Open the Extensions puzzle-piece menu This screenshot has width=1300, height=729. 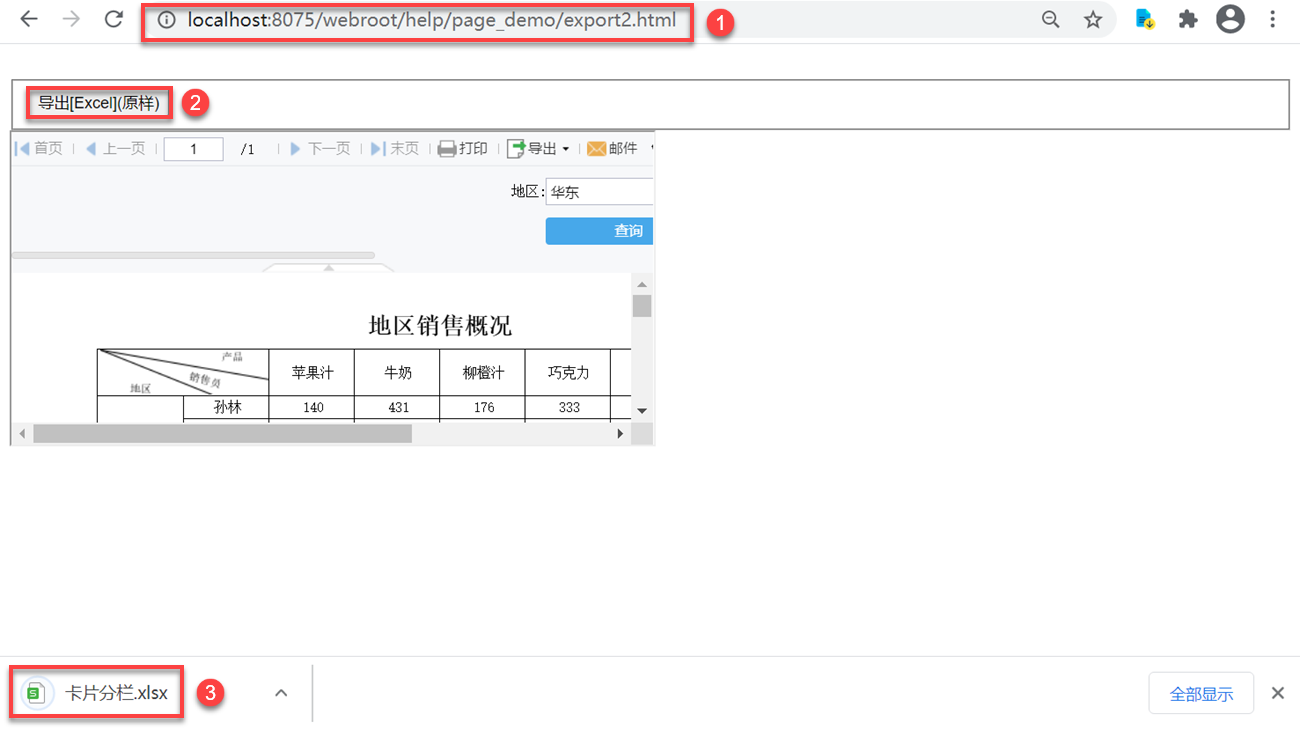[1188, 20]
